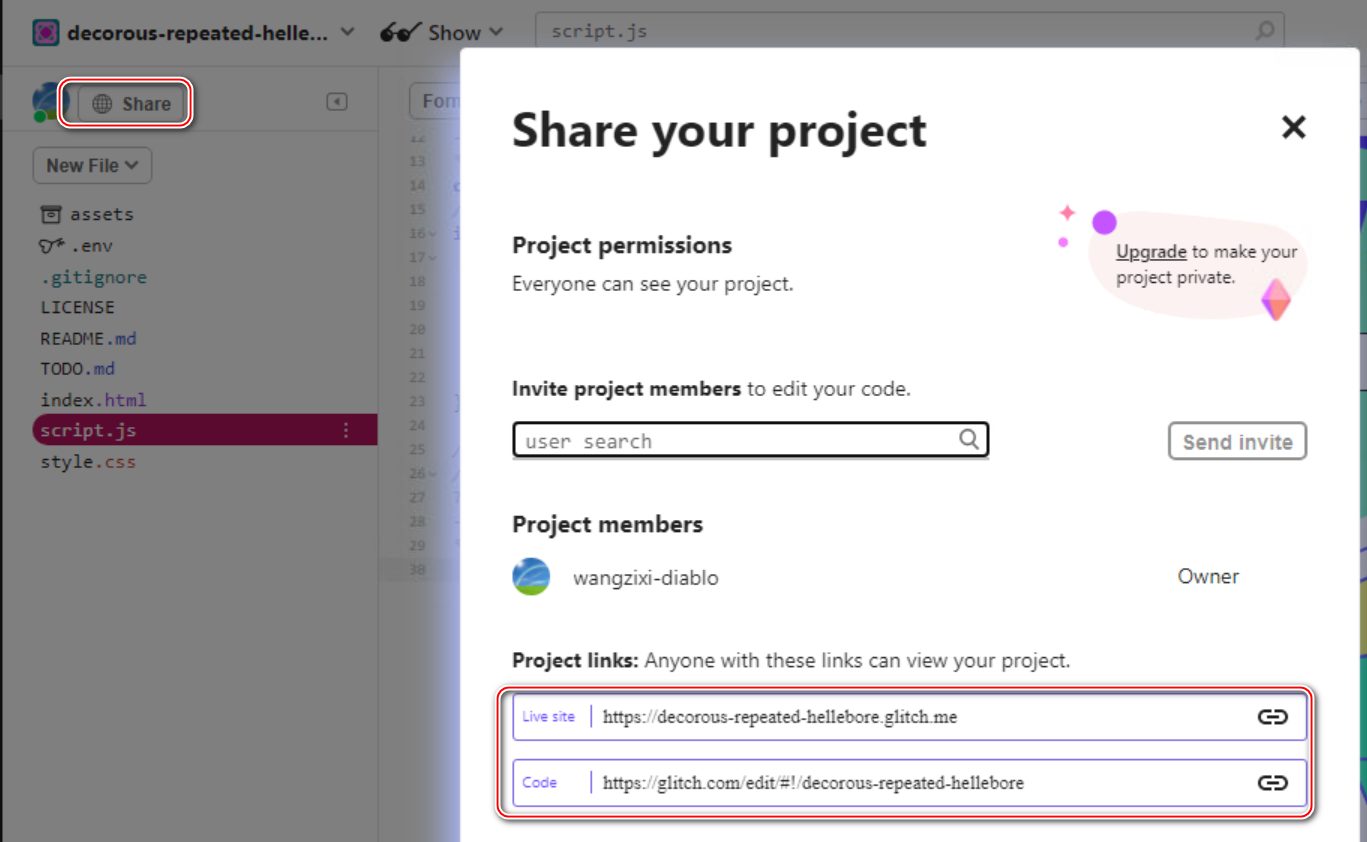Image resolution: width=1367 pixels, height=842 pixels.
Task: Open the New File dropdown
Action: 92,166
